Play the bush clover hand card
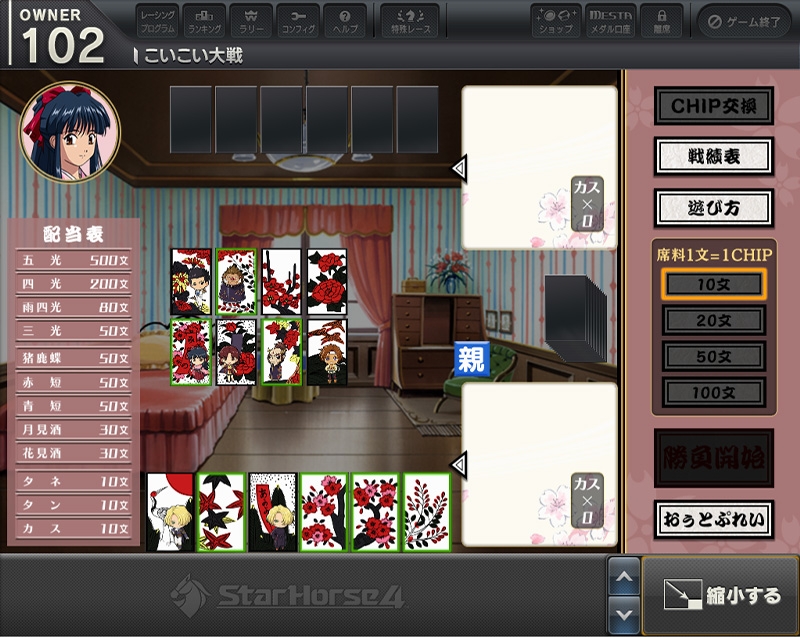The height and width of the screenshot is (637, 800). 427,512
